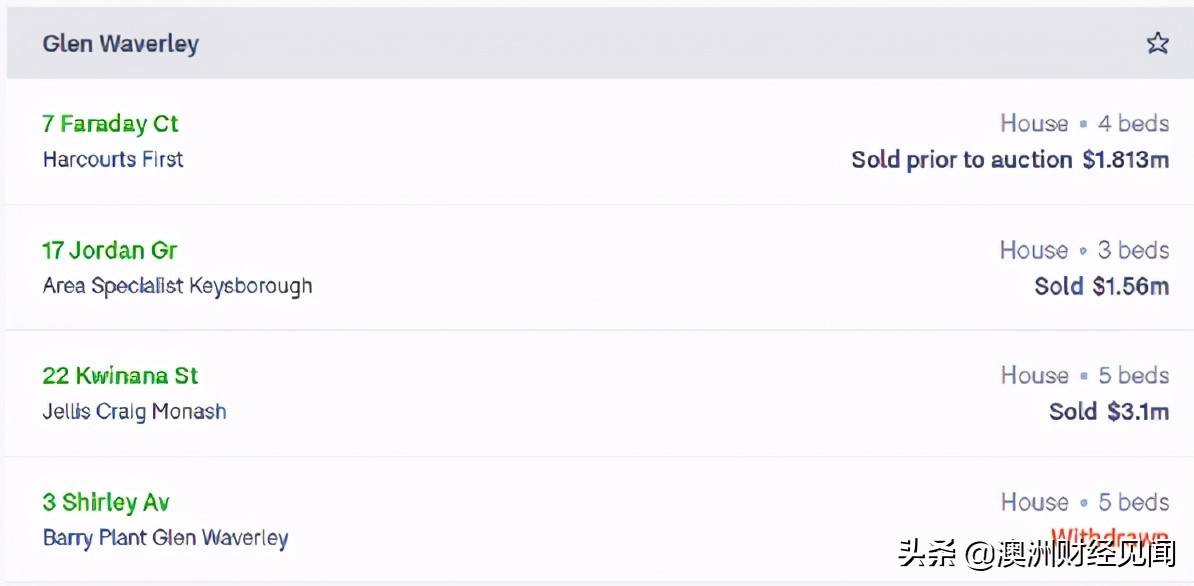The width and height of the screenshot is (1194, 586).
Task: Star the Glen Waverley suburb
Action: (1157, 43)
